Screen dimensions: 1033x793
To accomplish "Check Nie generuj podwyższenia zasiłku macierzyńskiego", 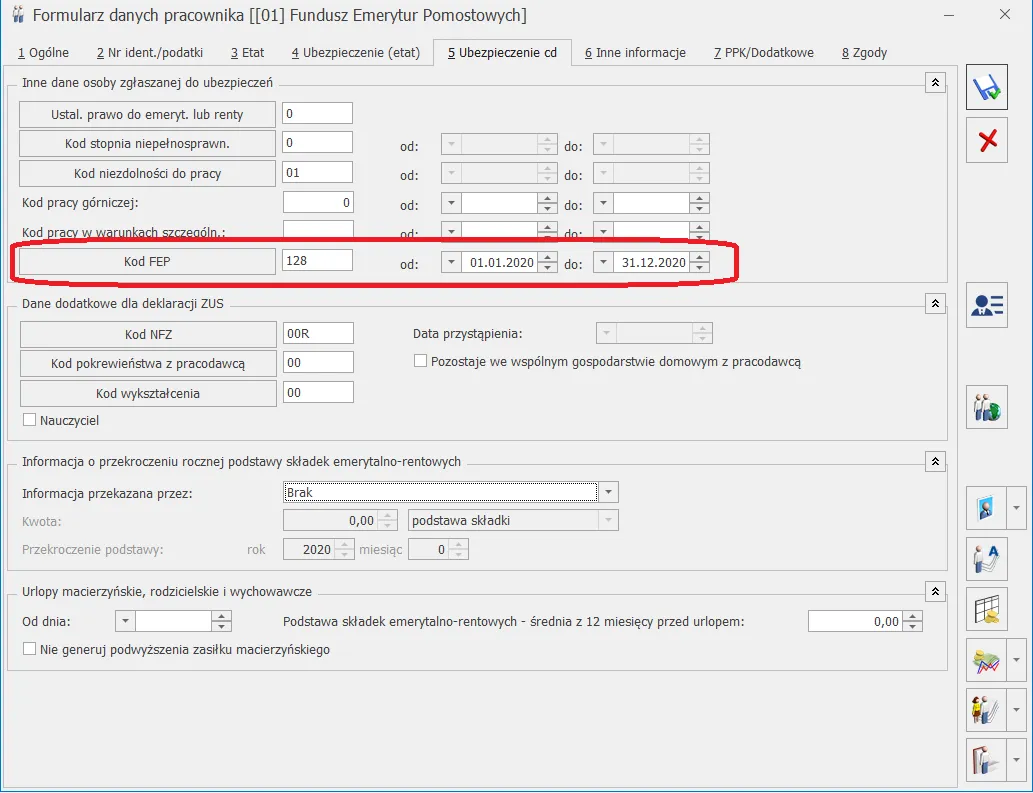I will click(x=30, y=649).
